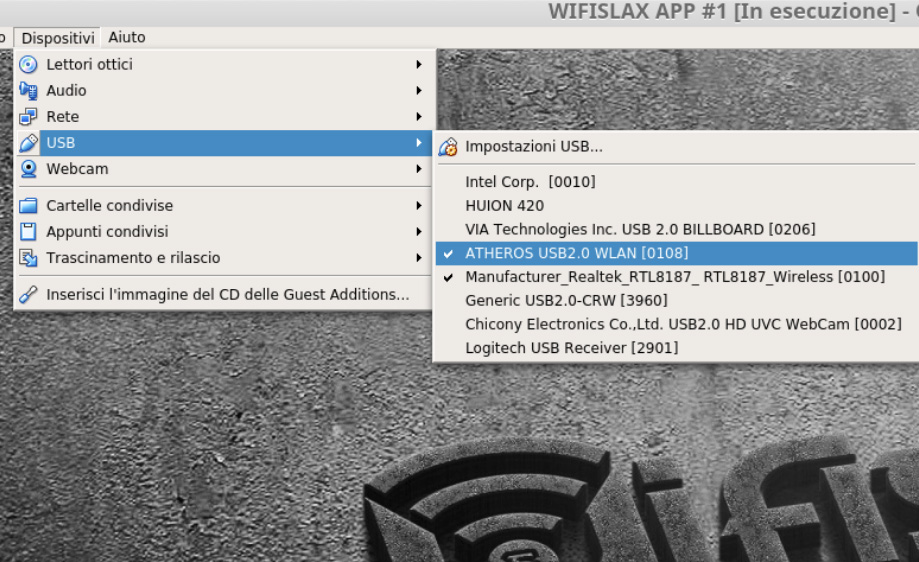Close the open Dispositivi menu
Viewport: 919px width, 562px height.
57,38
